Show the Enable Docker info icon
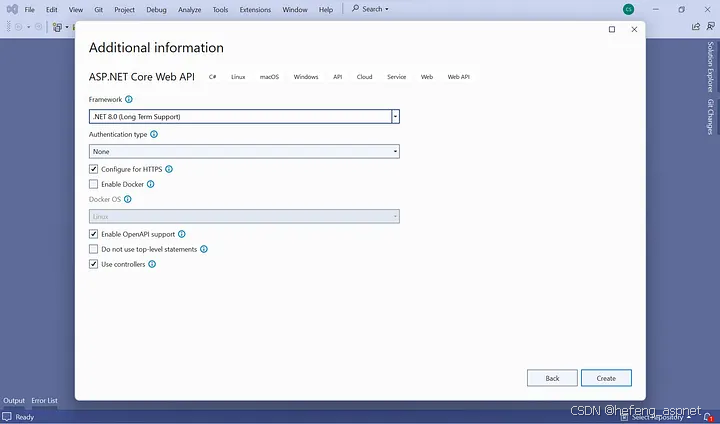Image resolution: width=720 pixels, height=424 pixels. tap(151, 184)
